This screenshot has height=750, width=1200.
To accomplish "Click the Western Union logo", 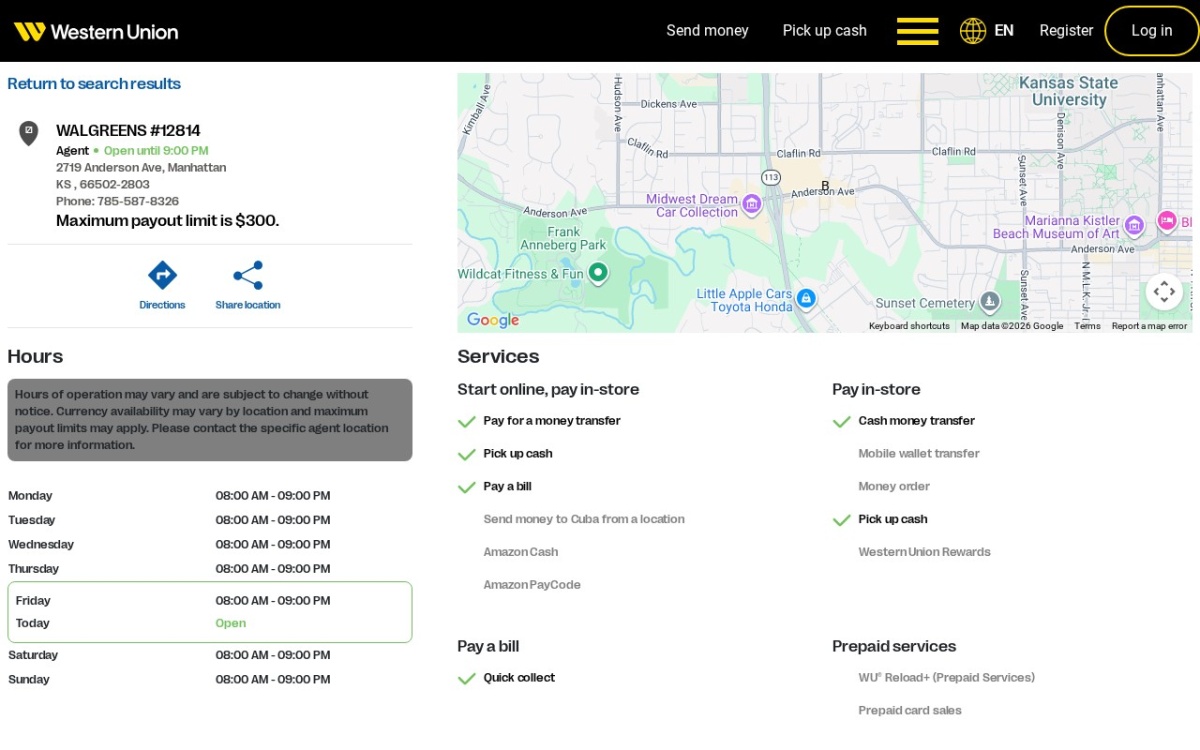I will coord(96,31).
